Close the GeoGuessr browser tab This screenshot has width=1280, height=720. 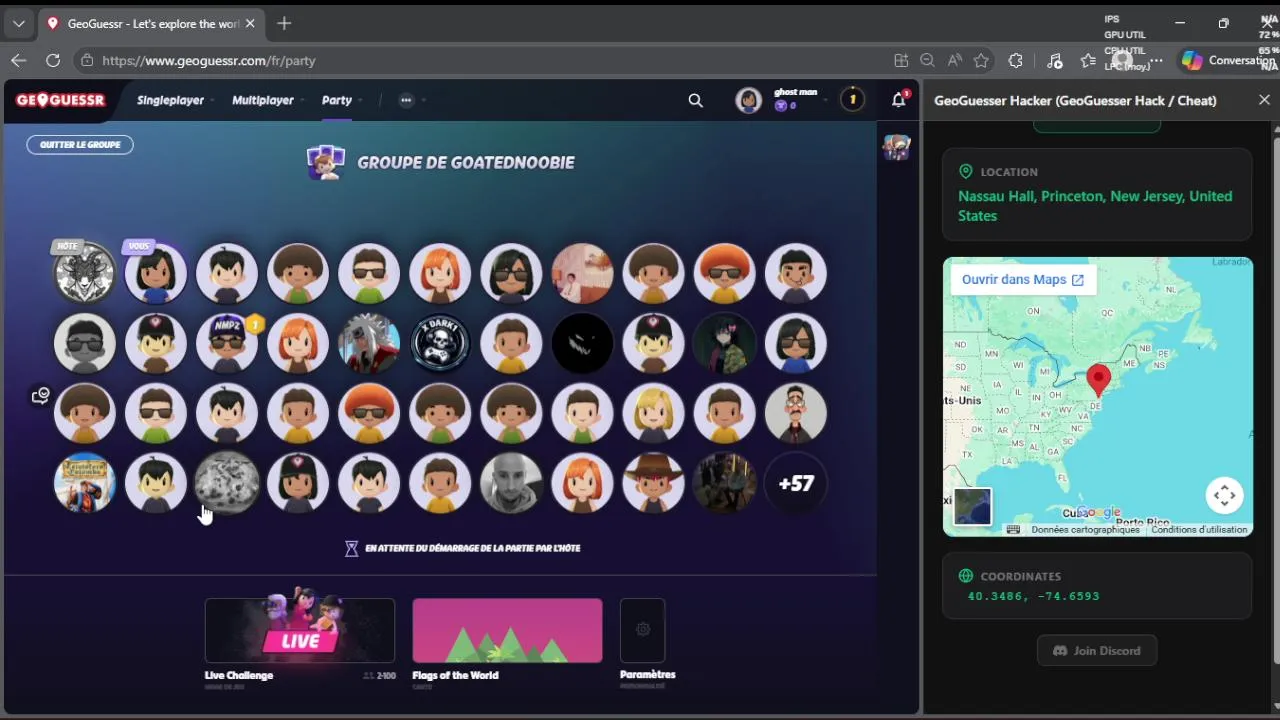click(250, 23)
